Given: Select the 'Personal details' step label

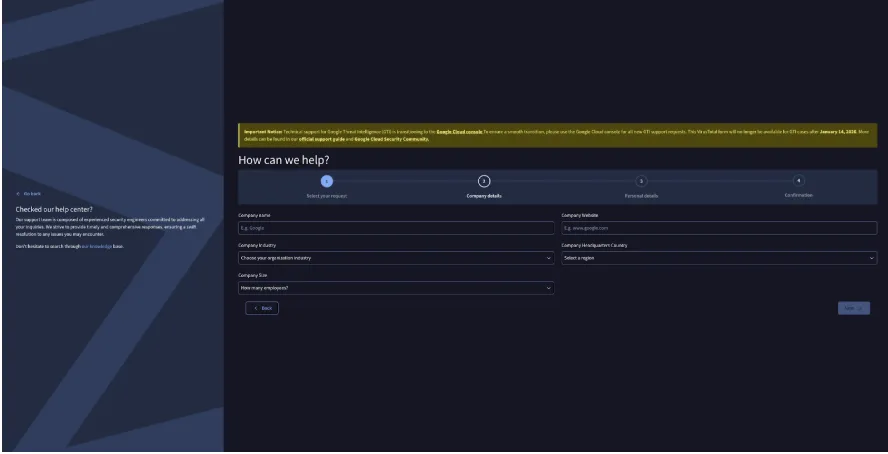Looking at the screenshot, I should pyautogui.click(x=641, y=196).
